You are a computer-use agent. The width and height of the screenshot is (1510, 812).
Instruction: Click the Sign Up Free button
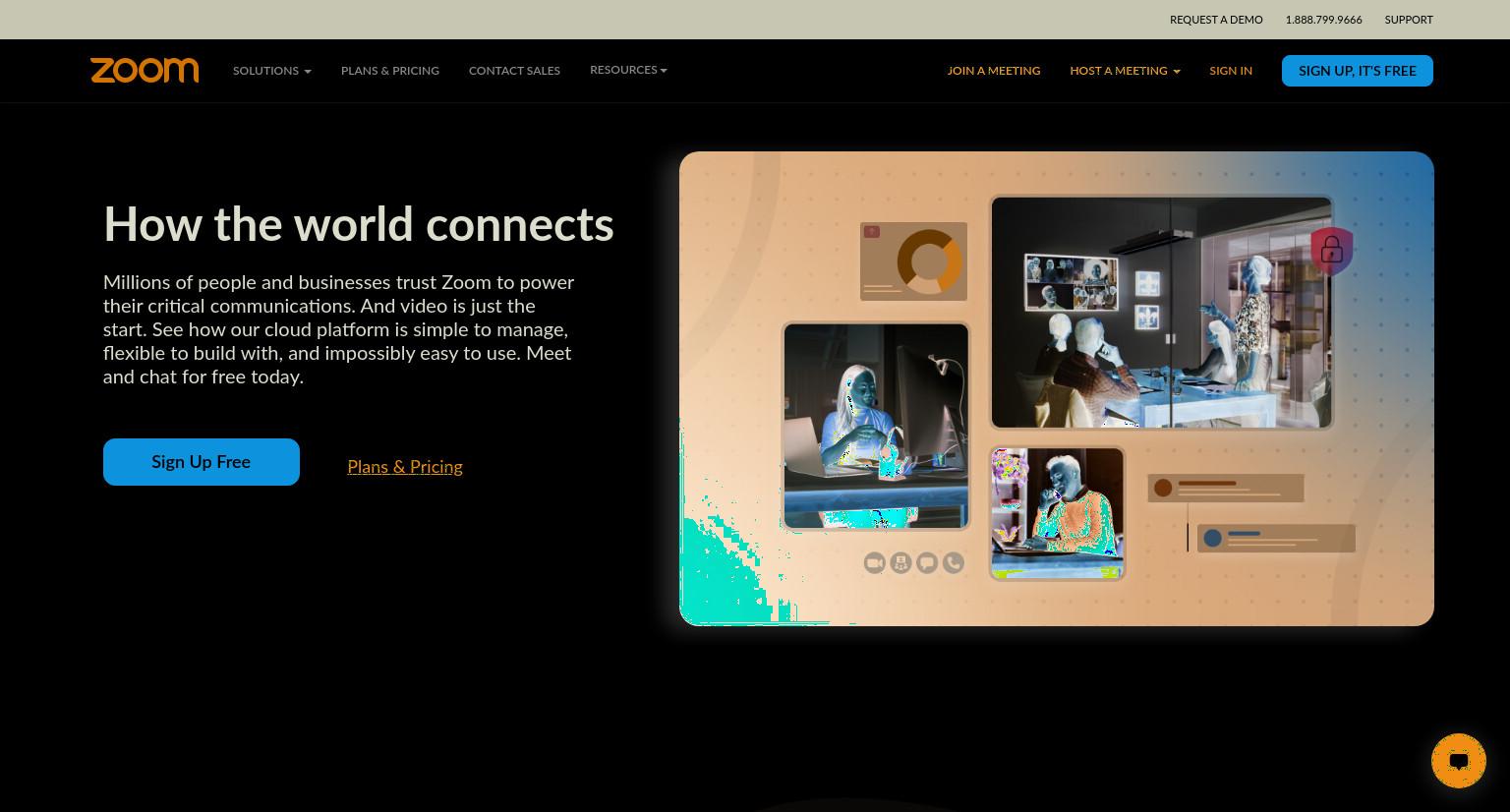pos(202,462)
